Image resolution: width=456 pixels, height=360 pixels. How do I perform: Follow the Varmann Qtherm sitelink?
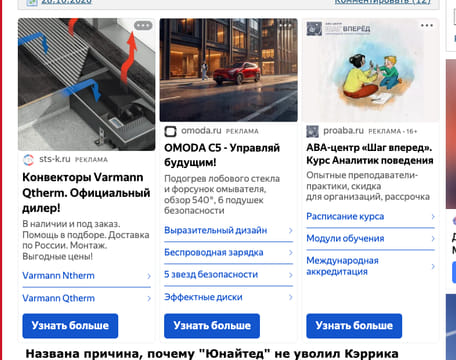(58, 298)
